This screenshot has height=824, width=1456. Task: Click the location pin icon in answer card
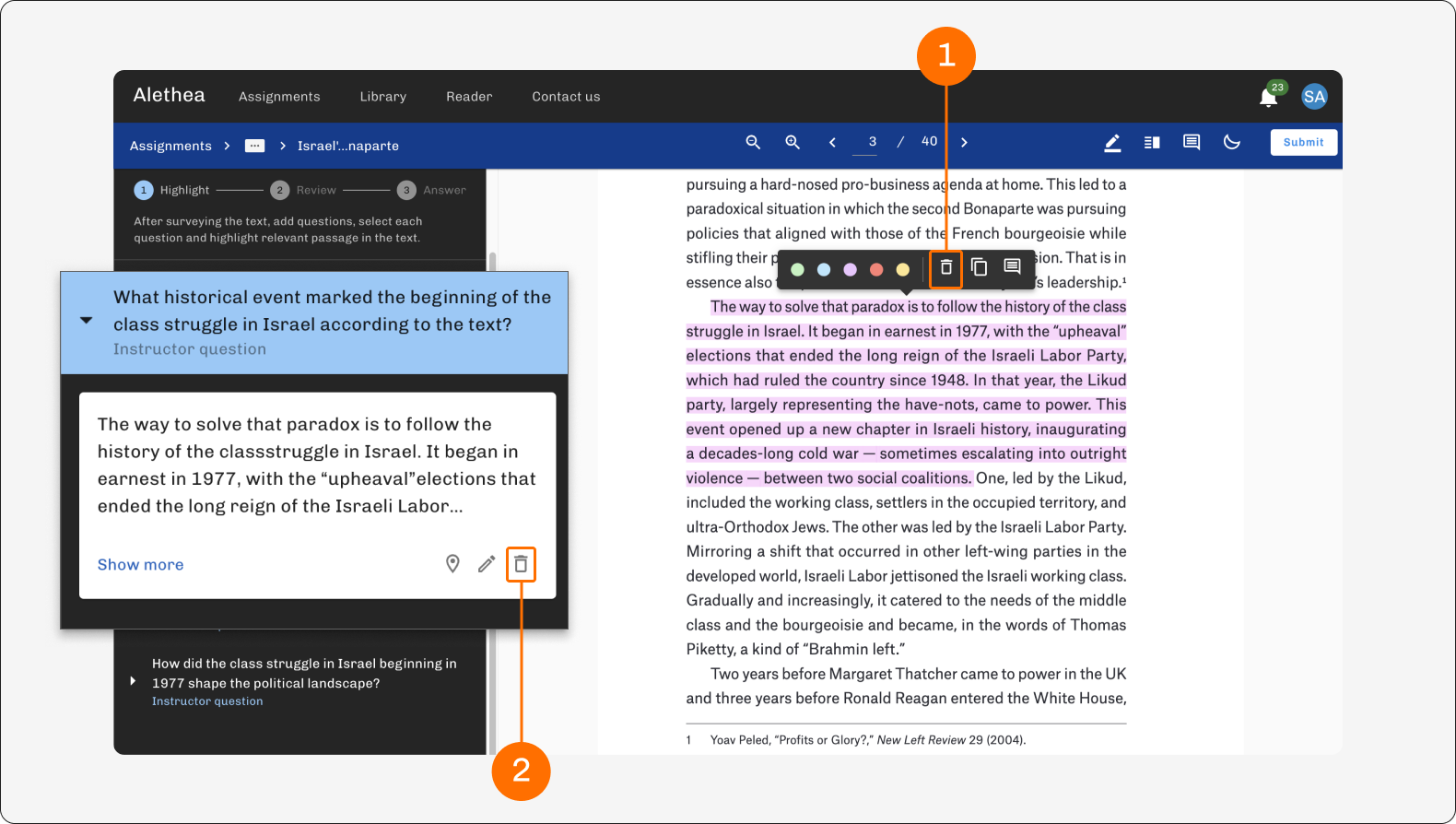(452, 564)
